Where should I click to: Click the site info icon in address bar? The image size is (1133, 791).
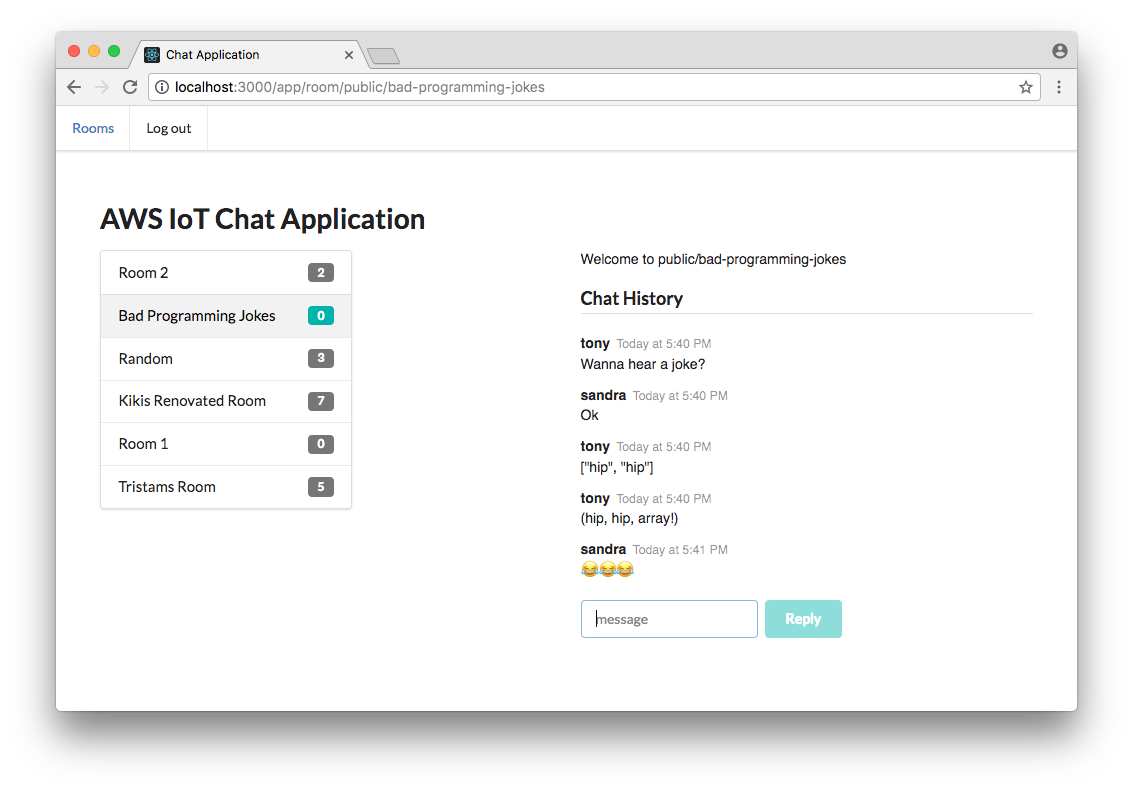162,87
